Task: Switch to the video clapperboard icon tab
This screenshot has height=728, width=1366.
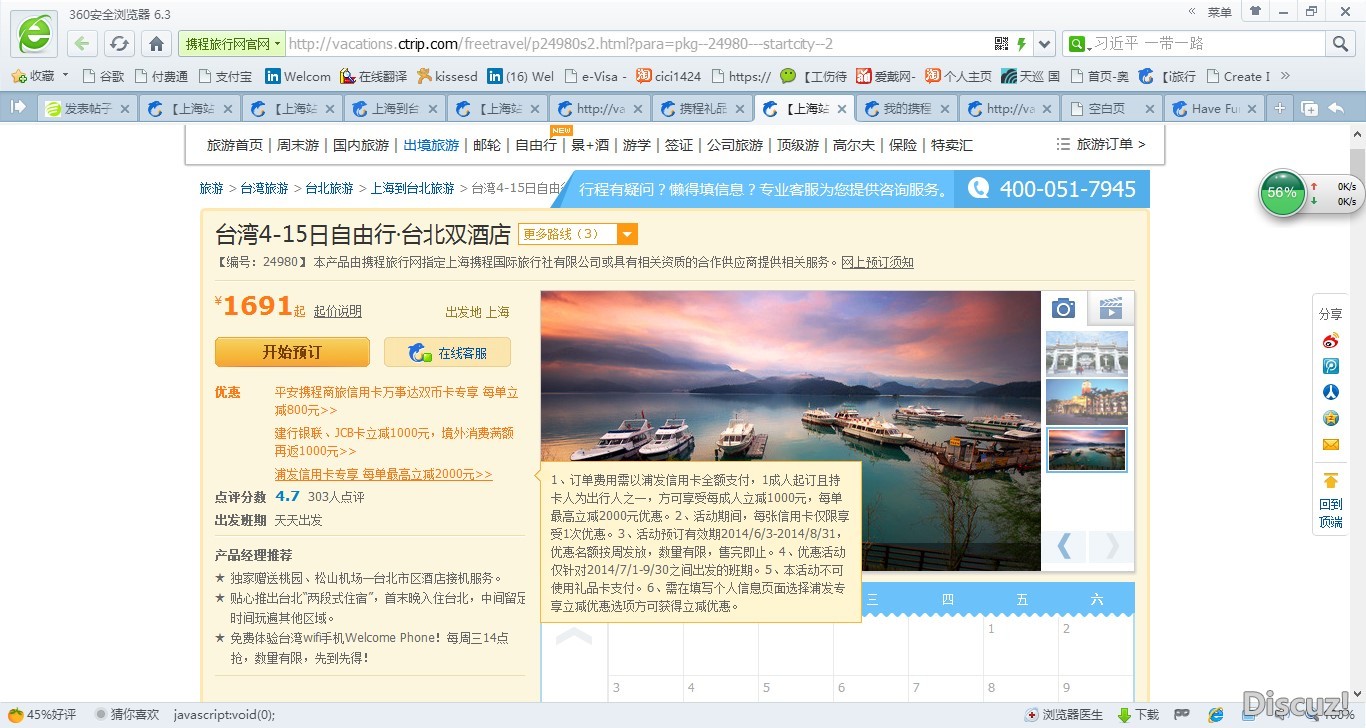Action: [x=1111, y=308]
